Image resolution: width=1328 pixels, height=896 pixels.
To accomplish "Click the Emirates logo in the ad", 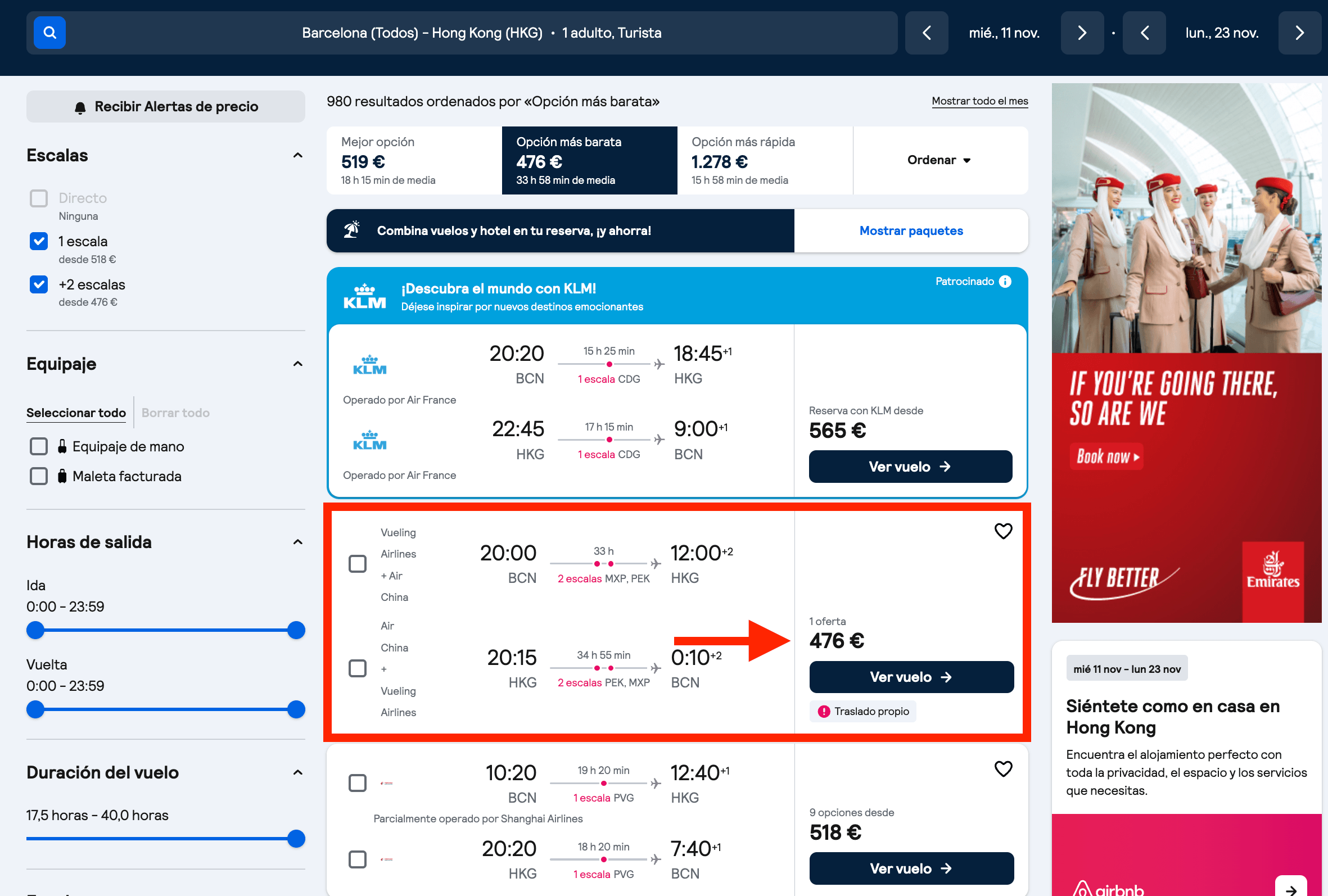I will click(1272, 582).
